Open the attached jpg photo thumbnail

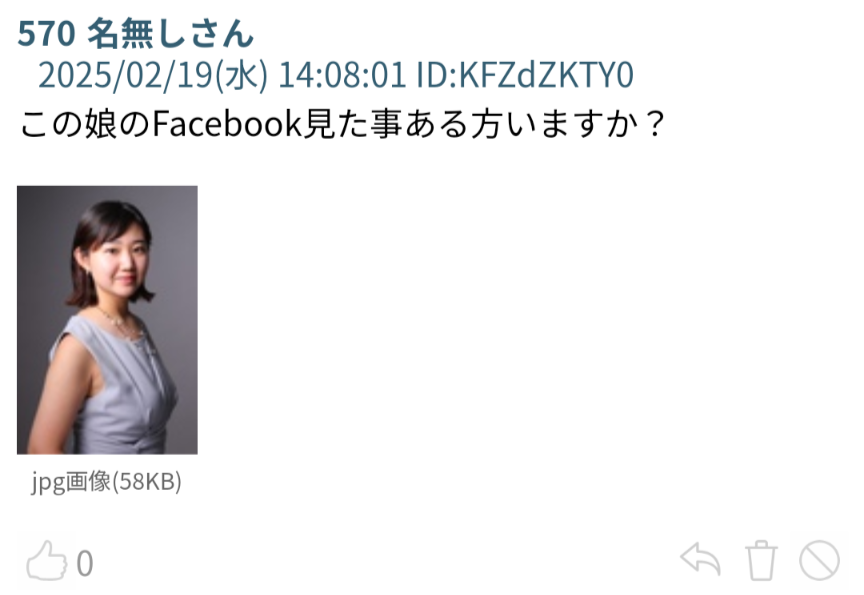pyautogui.click(x=107, y=320)
